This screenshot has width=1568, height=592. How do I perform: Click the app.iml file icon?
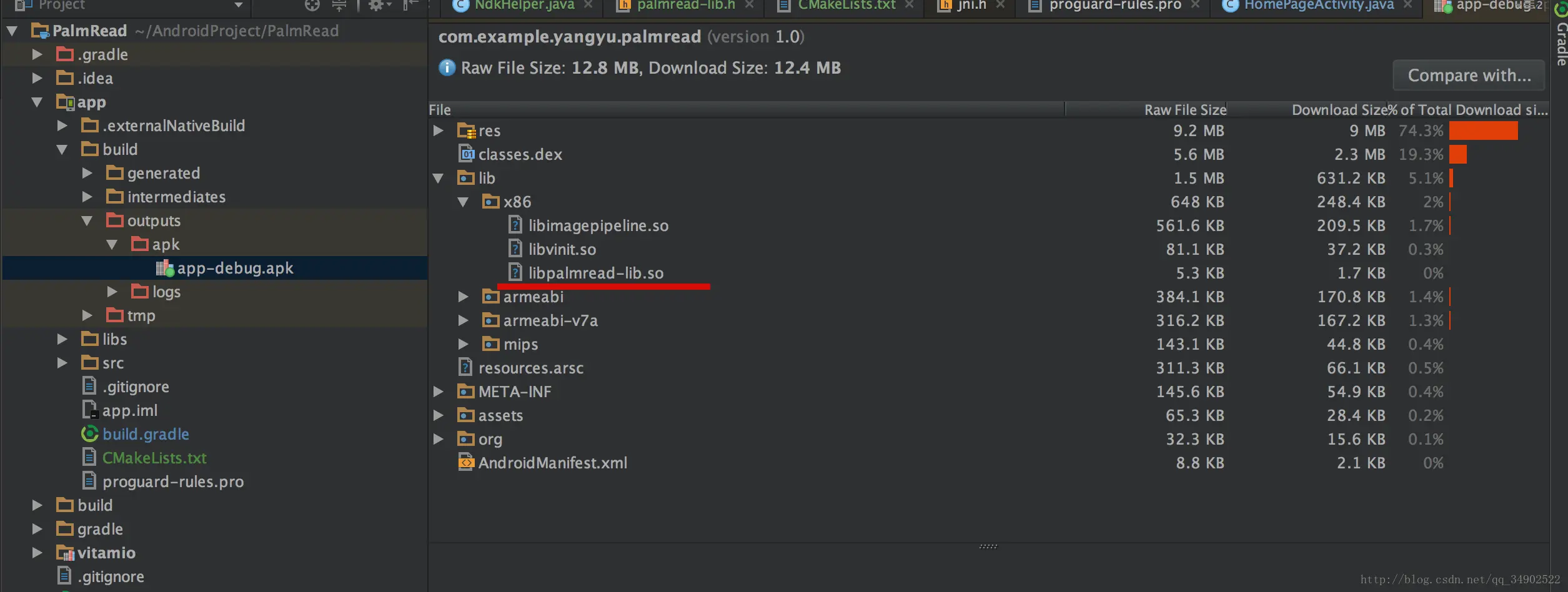90,410
